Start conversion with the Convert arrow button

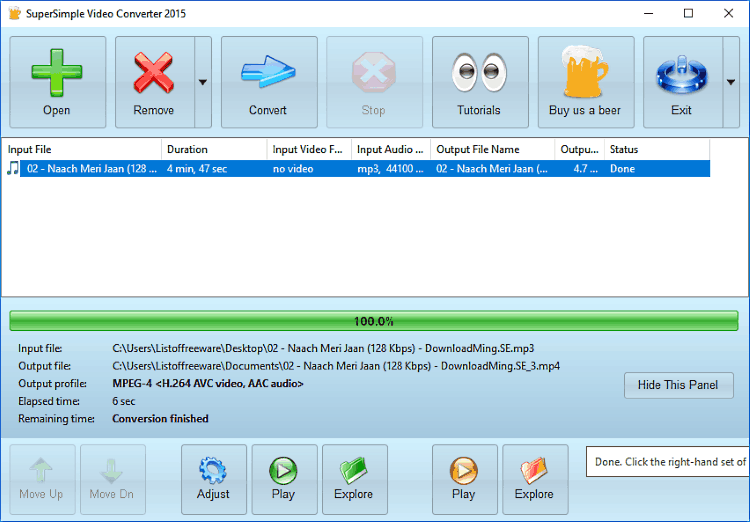[269, 82]
